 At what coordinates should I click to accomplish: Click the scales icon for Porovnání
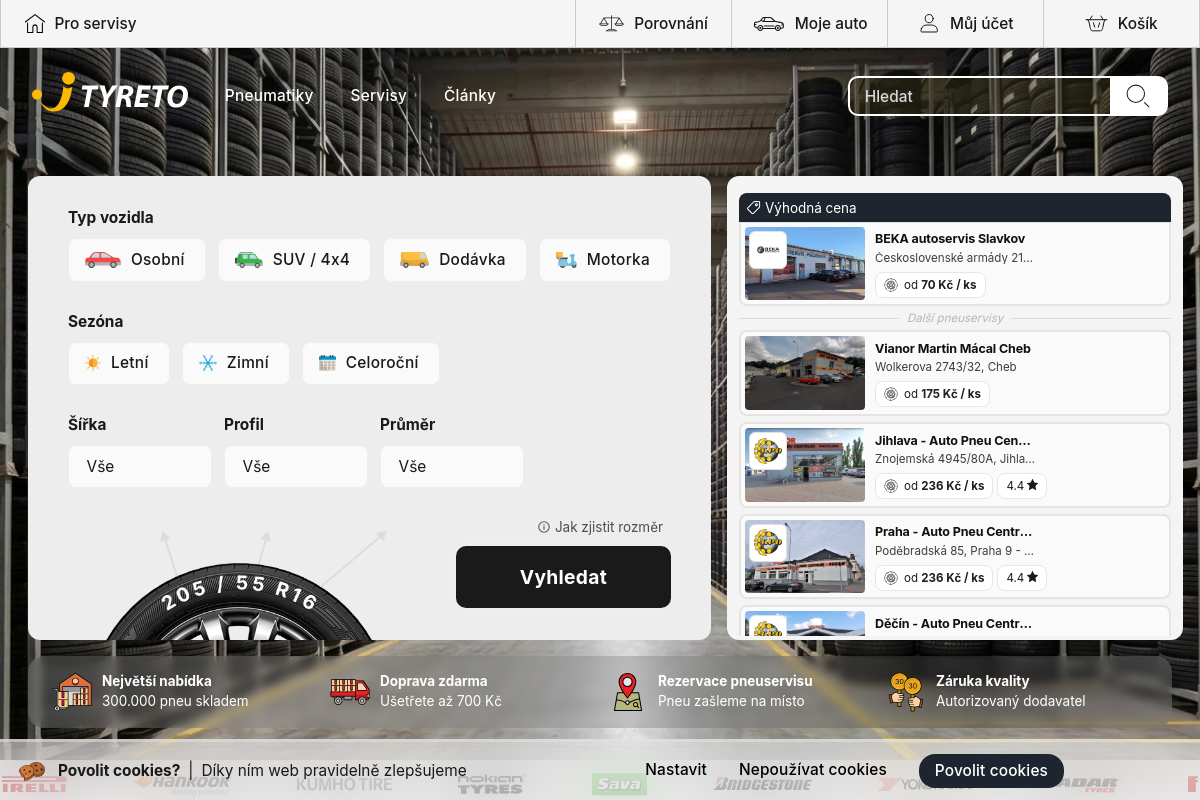(611, 23)
